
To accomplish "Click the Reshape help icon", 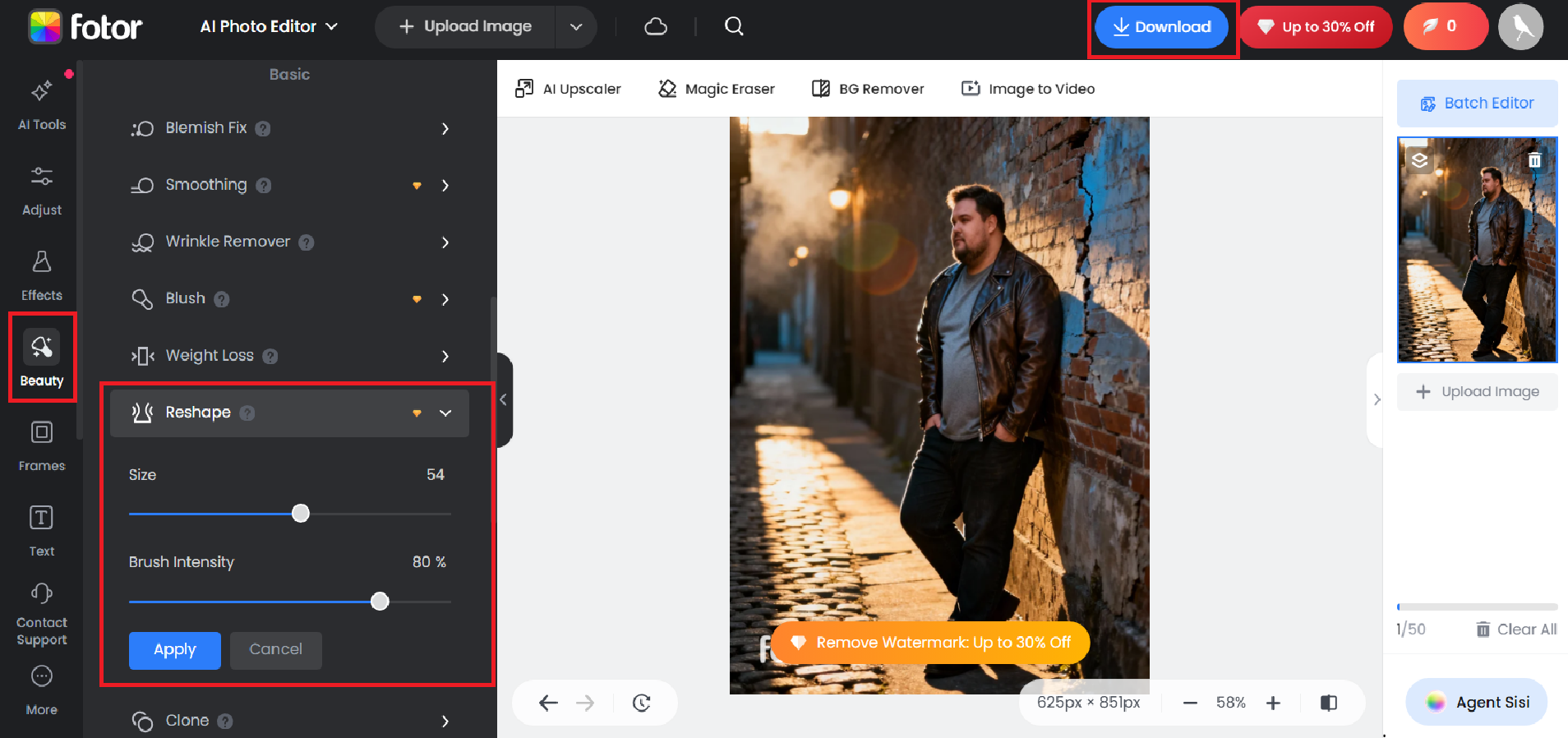I will 247,413.
